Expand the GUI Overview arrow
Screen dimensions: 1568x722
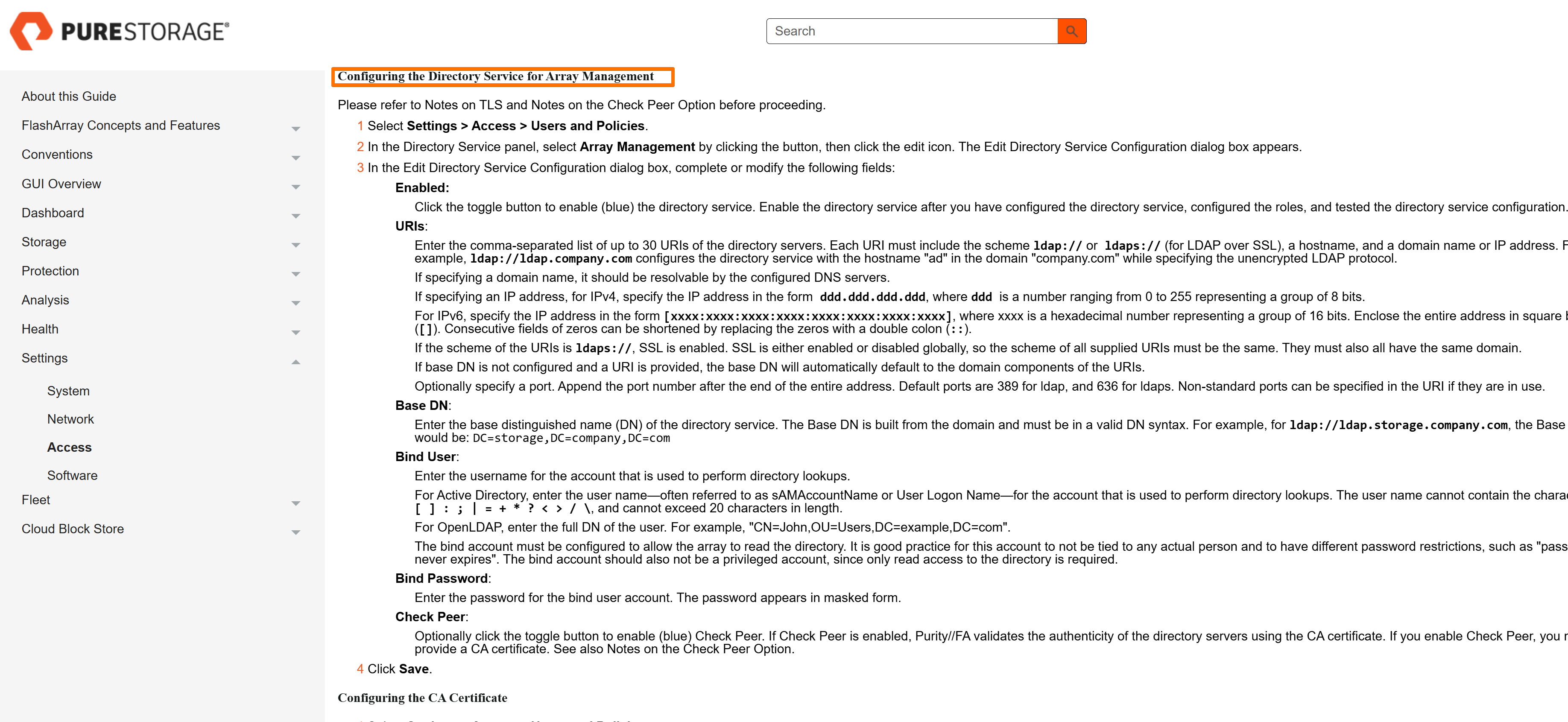tap(296, 187)
